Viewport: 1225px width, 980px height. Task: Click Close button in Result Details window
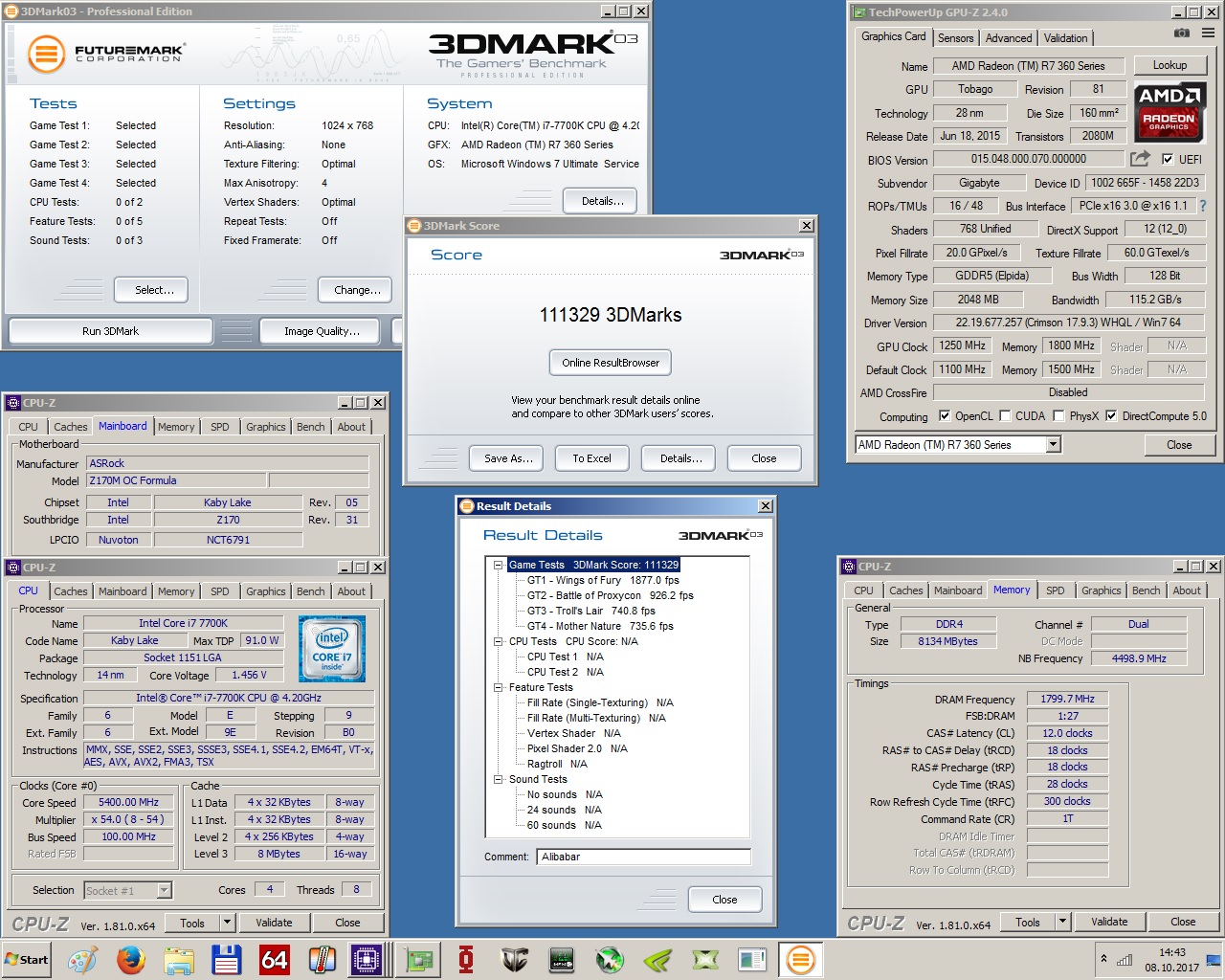click(724, 900)
